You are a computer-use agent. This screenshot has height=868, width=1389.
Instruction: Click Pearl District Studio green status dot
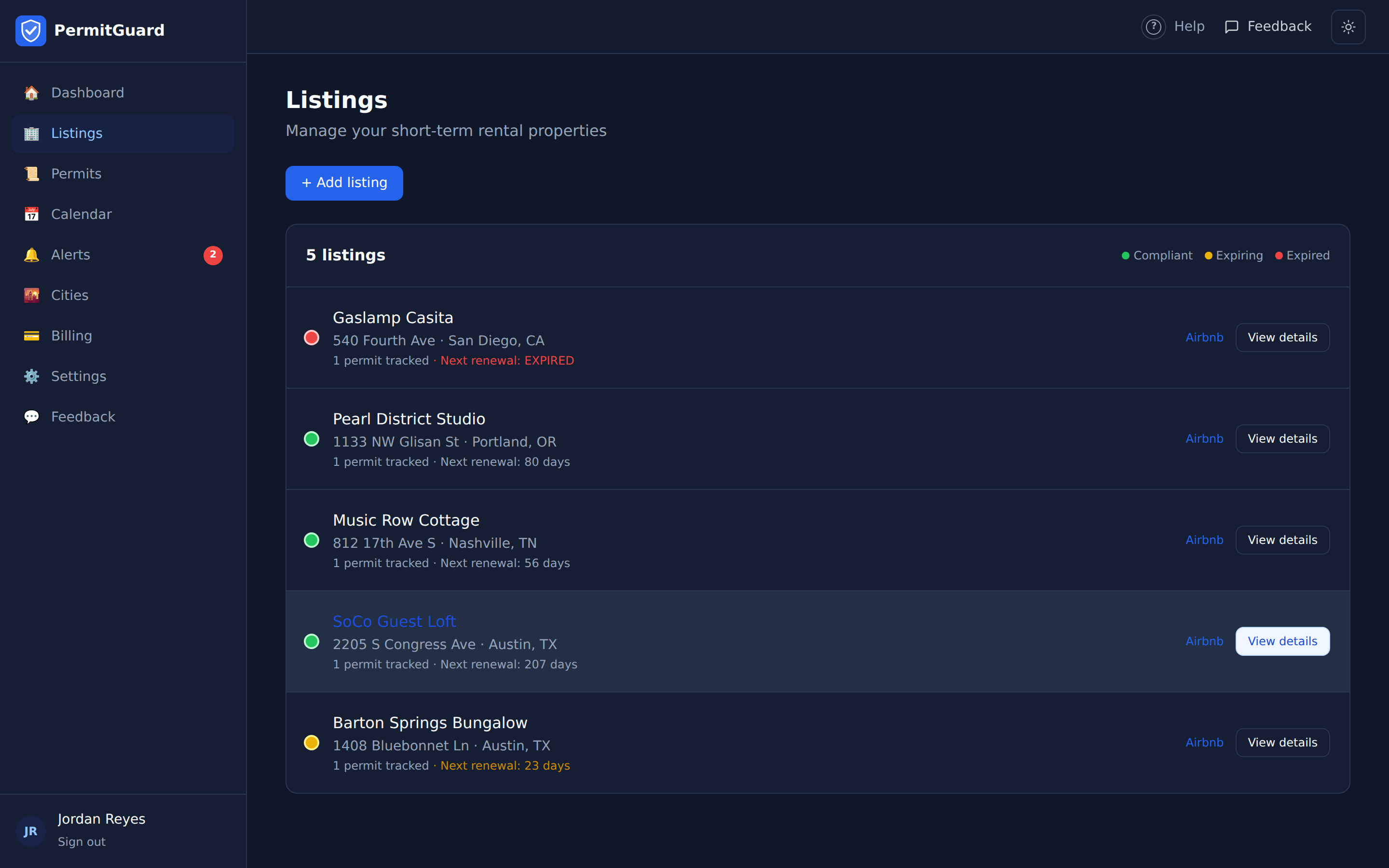pyautogui.click(x=312, y=439)
